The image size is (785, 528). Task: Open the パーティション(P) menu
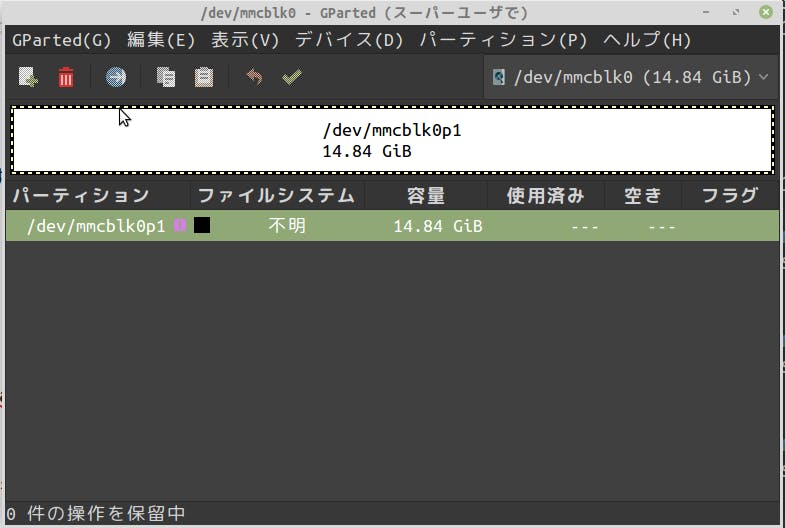(x=503, y=40)
